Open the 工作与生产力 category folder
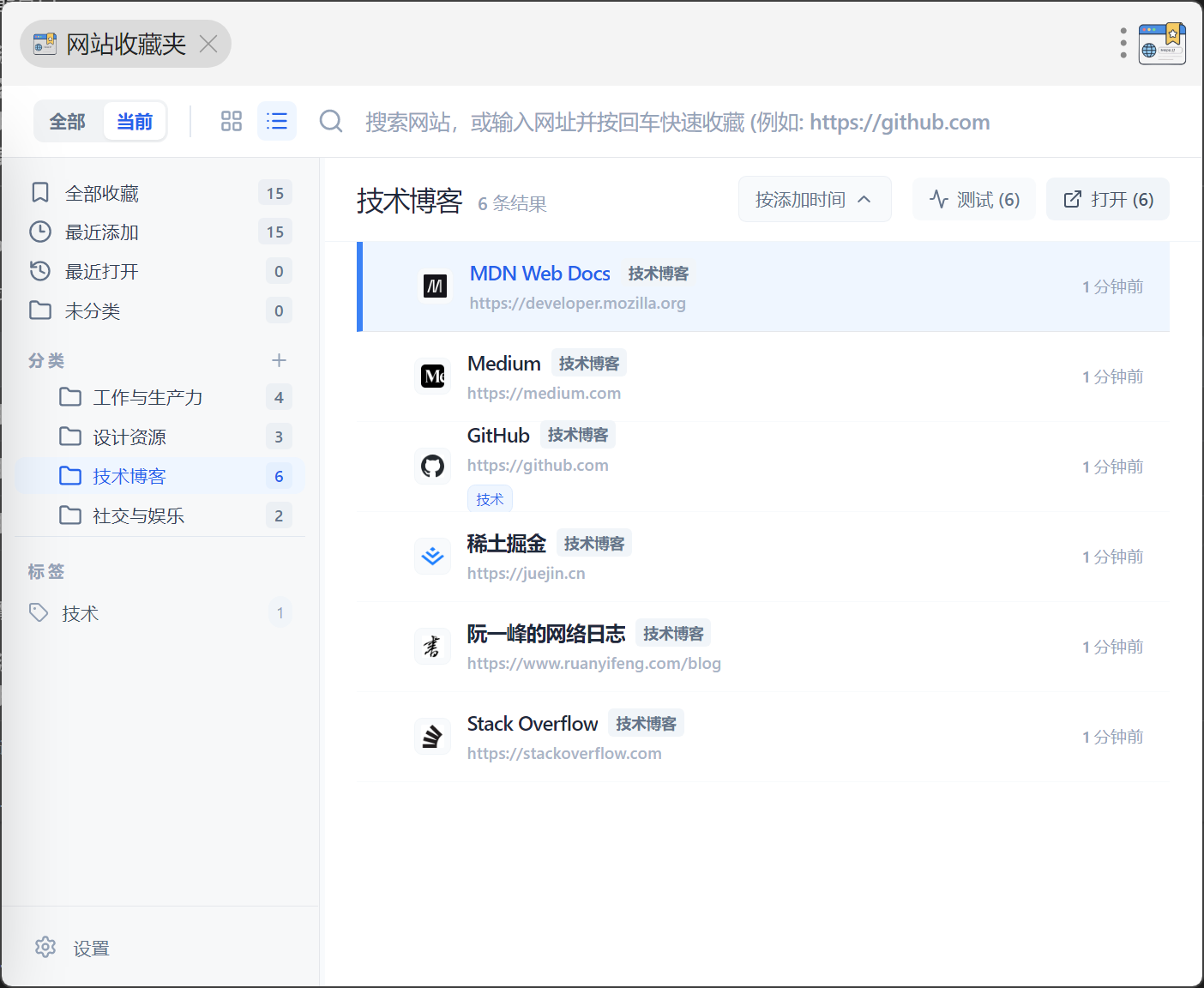Viewport: 1204px width, 988px height. coord(147,397)
